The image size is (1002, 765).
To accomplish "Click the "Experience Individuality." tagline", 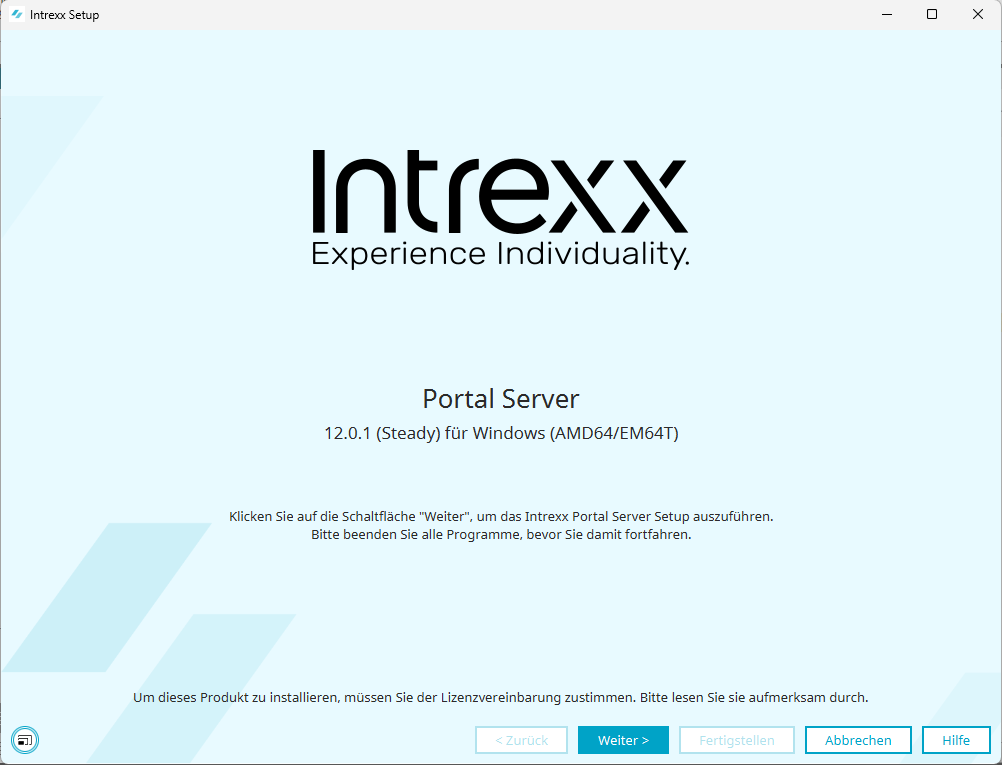I will [x=500, y=253].
